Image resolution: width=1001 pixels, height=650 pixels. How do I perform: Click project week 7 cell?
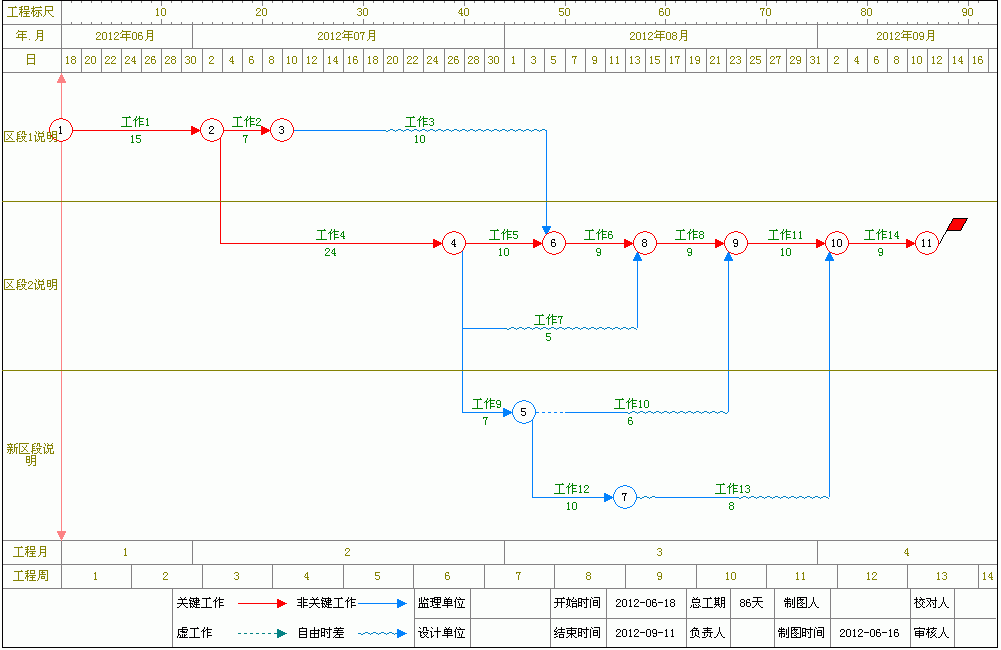[519, 576]
